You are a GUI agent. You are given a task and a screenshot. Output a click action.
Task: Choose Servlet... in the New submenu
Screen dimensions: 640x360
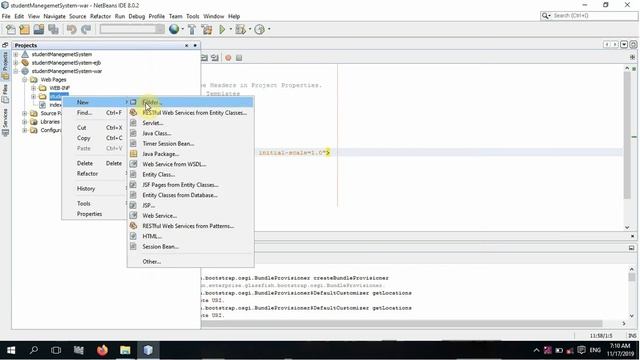click(x=190, y=123)
